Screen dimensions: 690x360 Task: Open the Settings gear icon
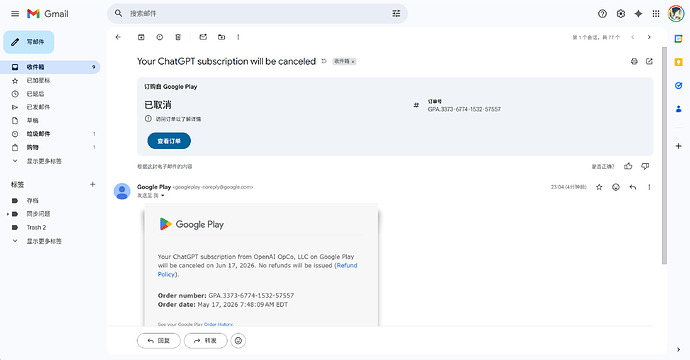(620, 14)
